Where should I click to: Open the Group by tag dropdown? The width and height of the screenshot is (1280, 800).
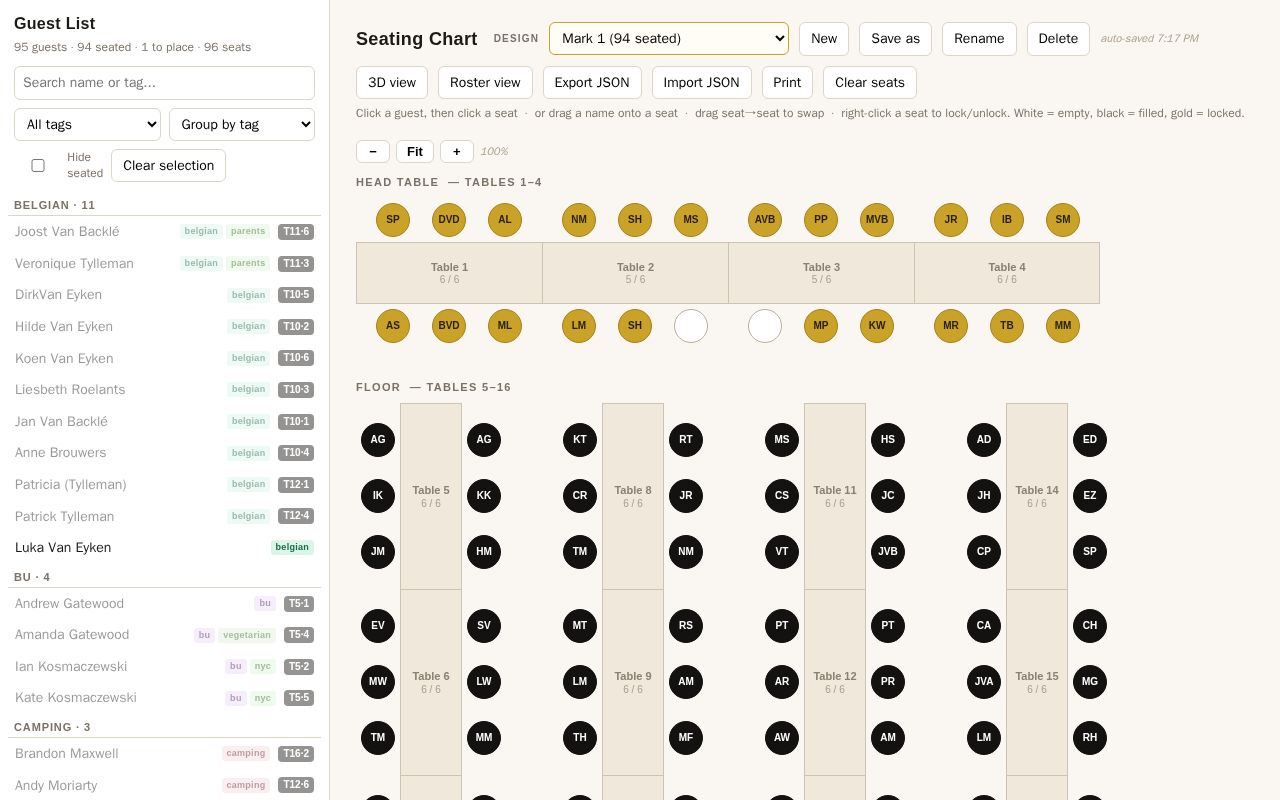point(242,124)
